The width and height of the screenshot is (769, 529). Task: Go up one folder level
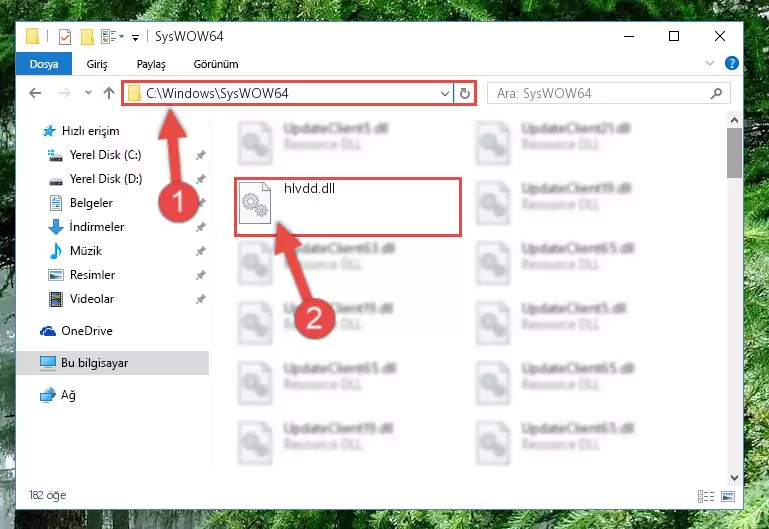pos(109,93)
